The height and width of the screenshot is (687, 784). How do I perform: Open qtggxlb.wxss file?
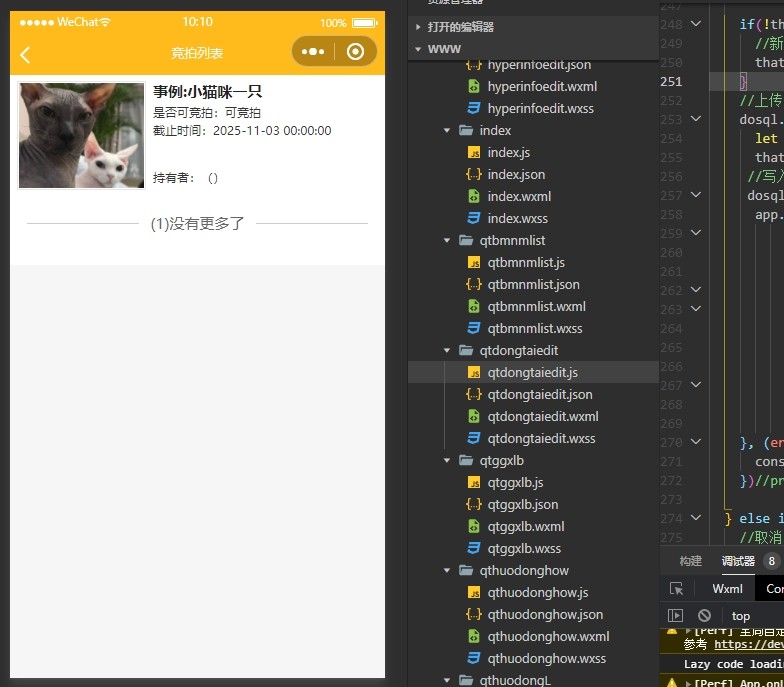coord(524,548)
